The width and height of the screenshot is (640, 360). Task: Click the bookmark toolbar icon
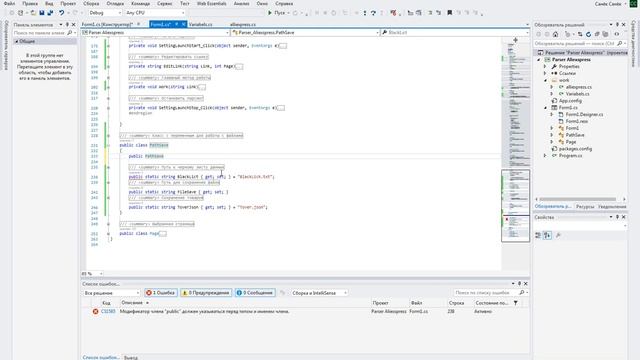[x=449, y=13]
